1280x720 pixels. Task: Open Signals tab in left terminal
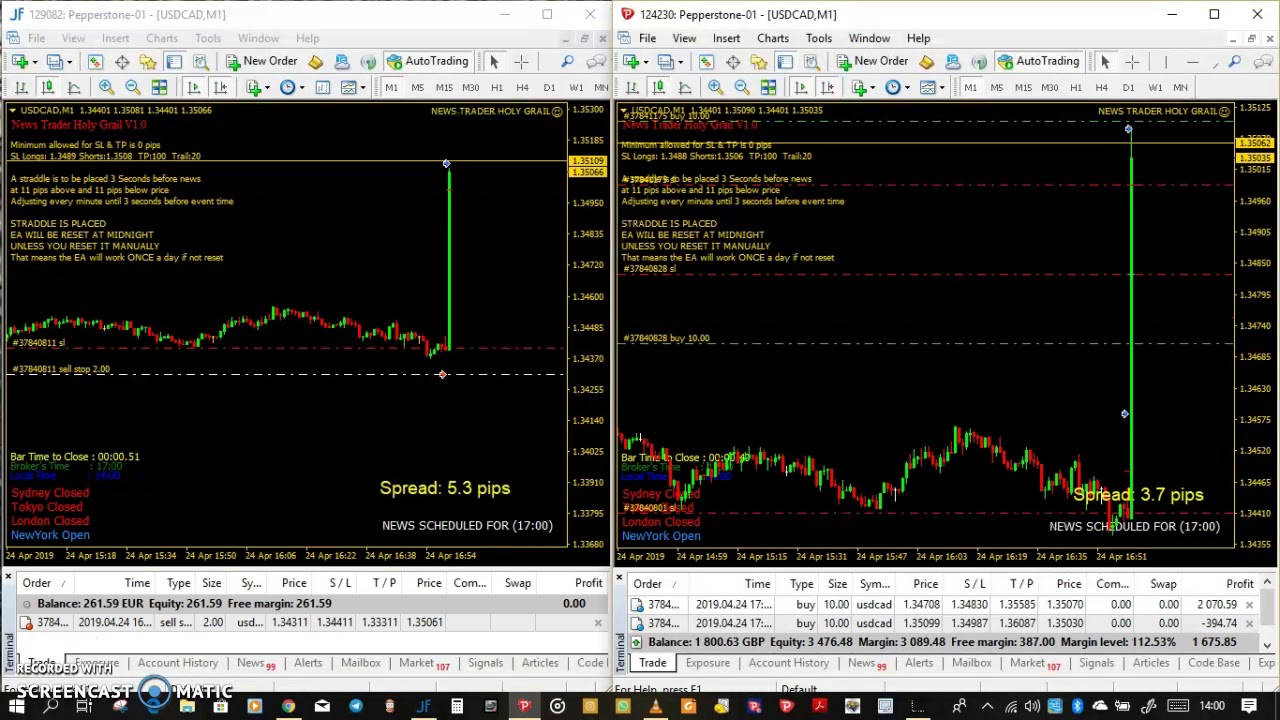point(485,663)
